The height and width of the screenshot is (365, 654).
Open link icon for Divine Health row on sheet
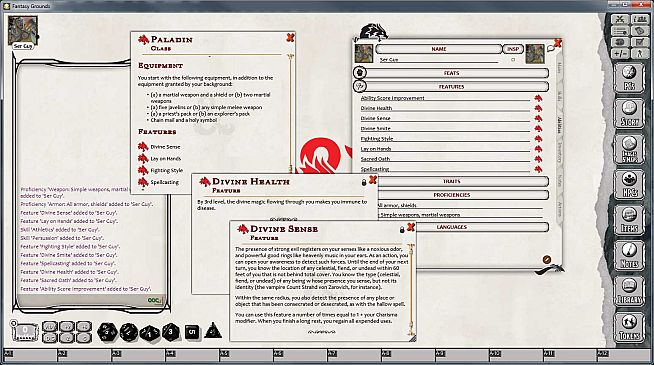click(538, 108)
